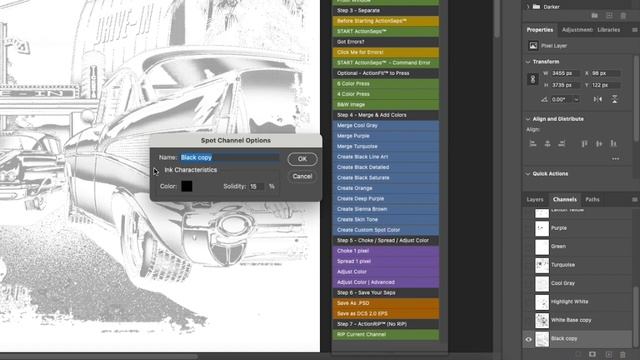Screen dimensions: 640x360
Task: Align vertical centers icon
Action: click(x=599, y=144)
